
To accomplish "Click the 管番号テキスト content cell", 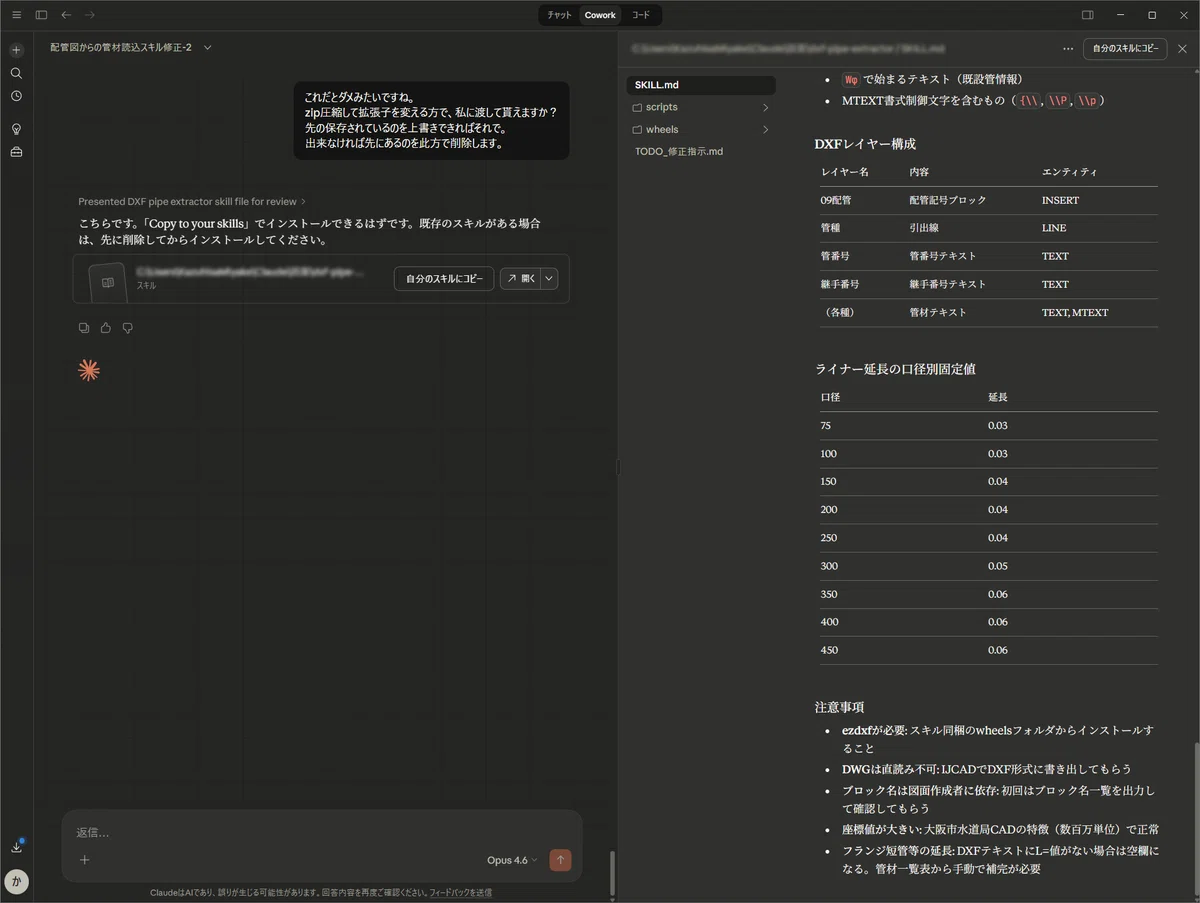I will coord(942,256).
